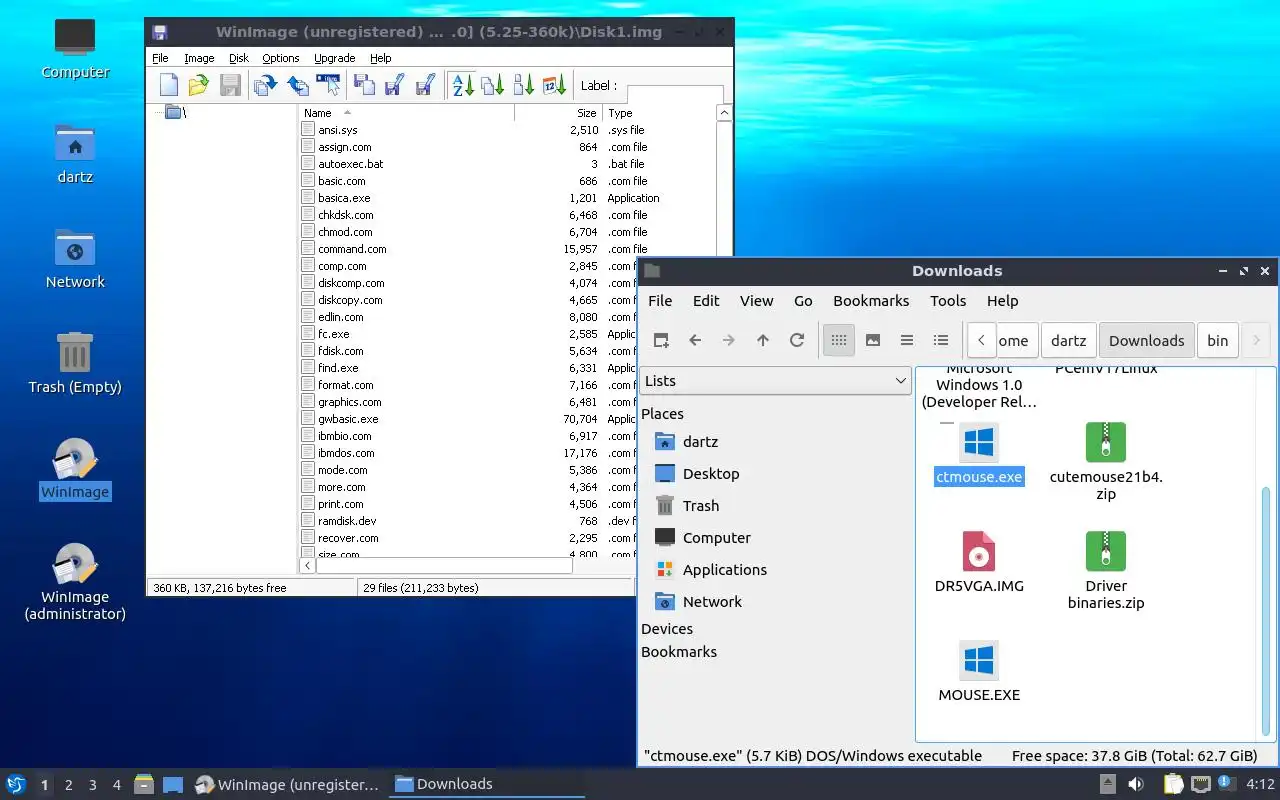The height and width of the screenshot is (800, 1280).
Task: Select the Driver binaries.zip archive
Action: pos(1106,570)
